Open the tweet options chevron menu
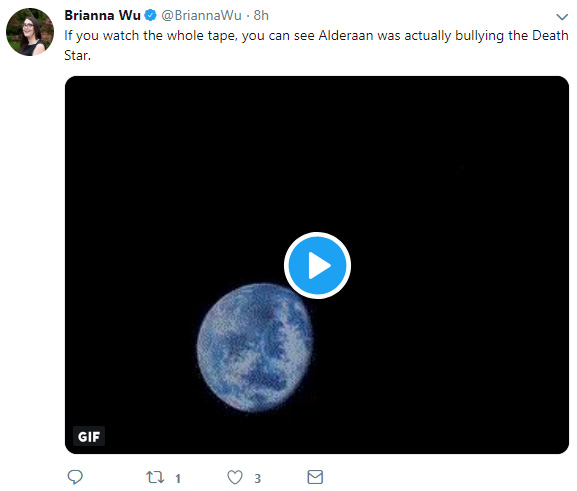This screenshot has height=491, width=577. tap(562, 17)
